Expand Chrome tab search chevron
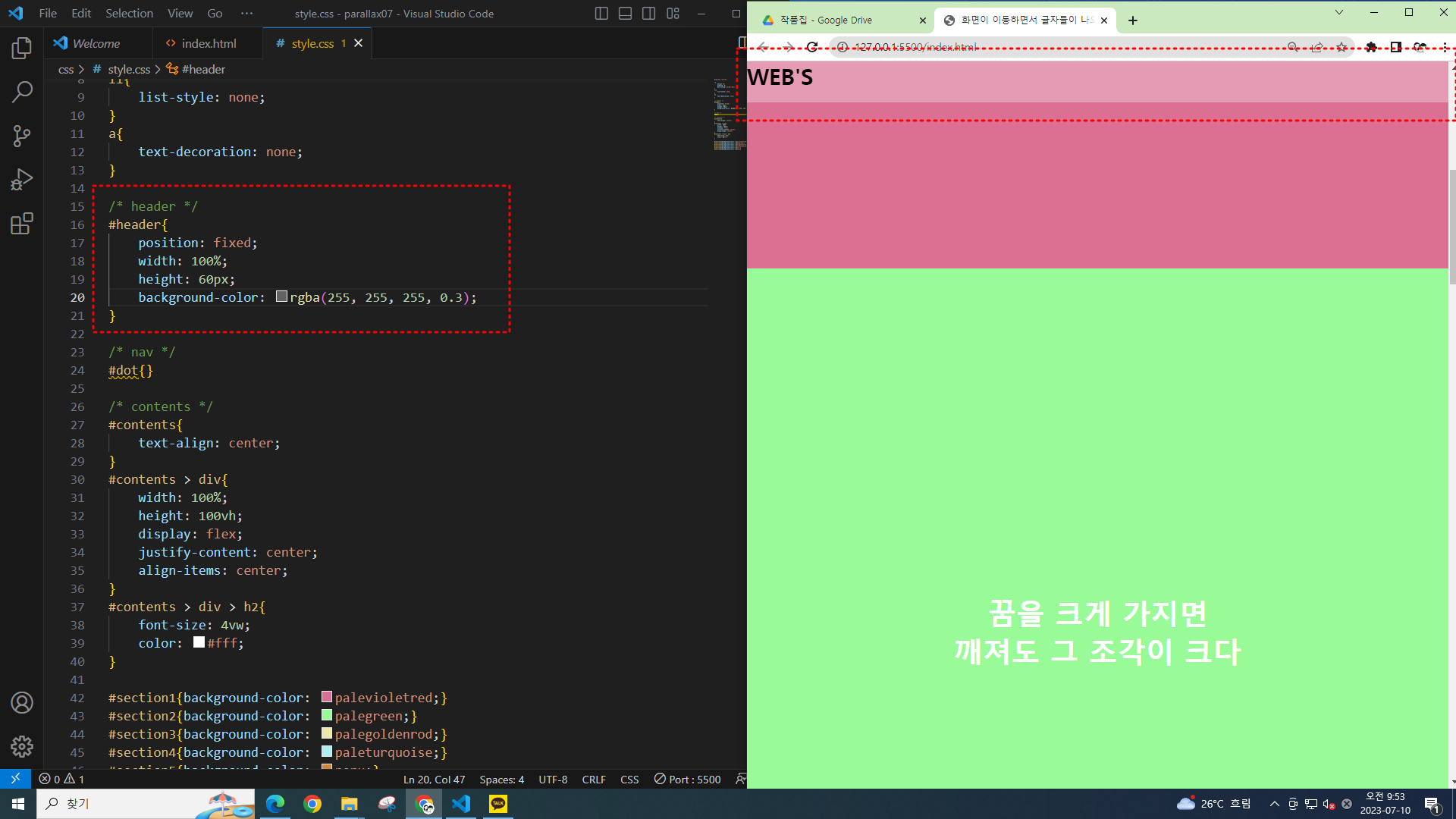 [1338, 12]
